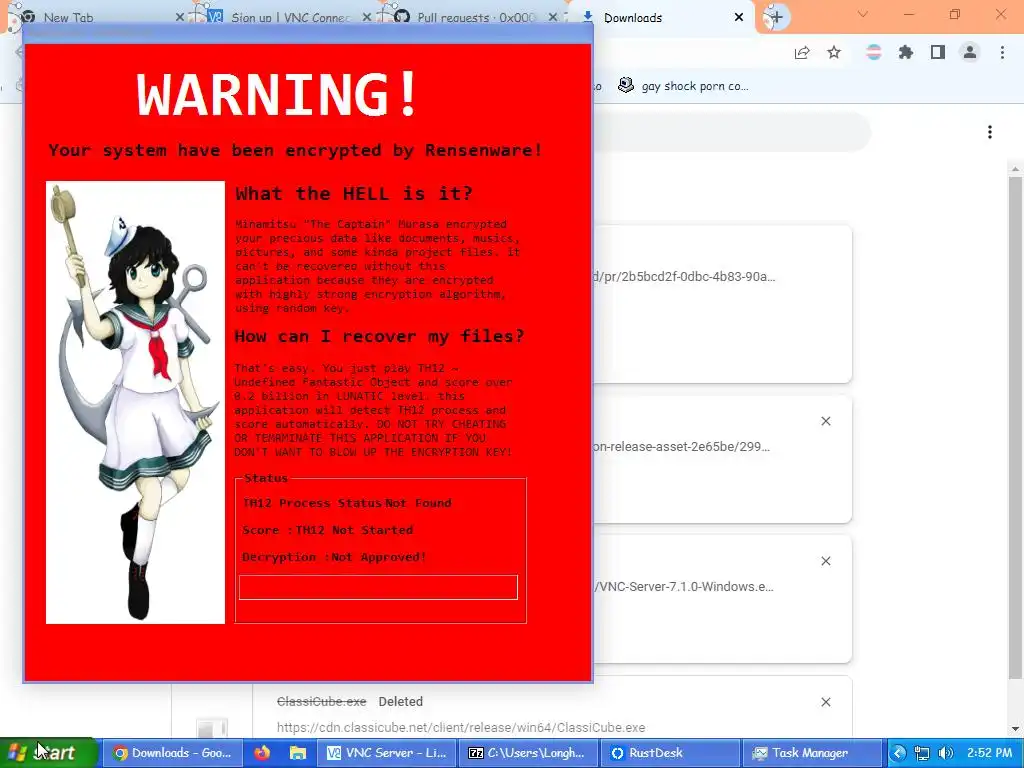Open the Chrome three-dot main menu

(x=1002, y=52)
